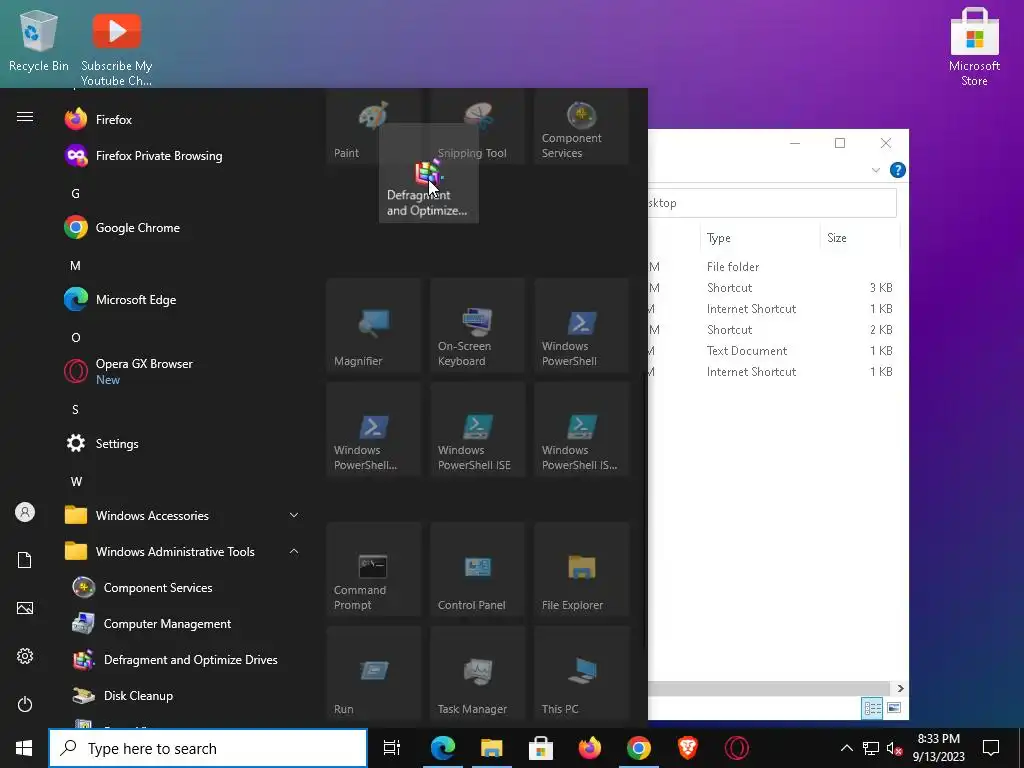1024x768 pixels.
Task: Sort File Explorer list by Type column
Action: click(x=760, y=238)
